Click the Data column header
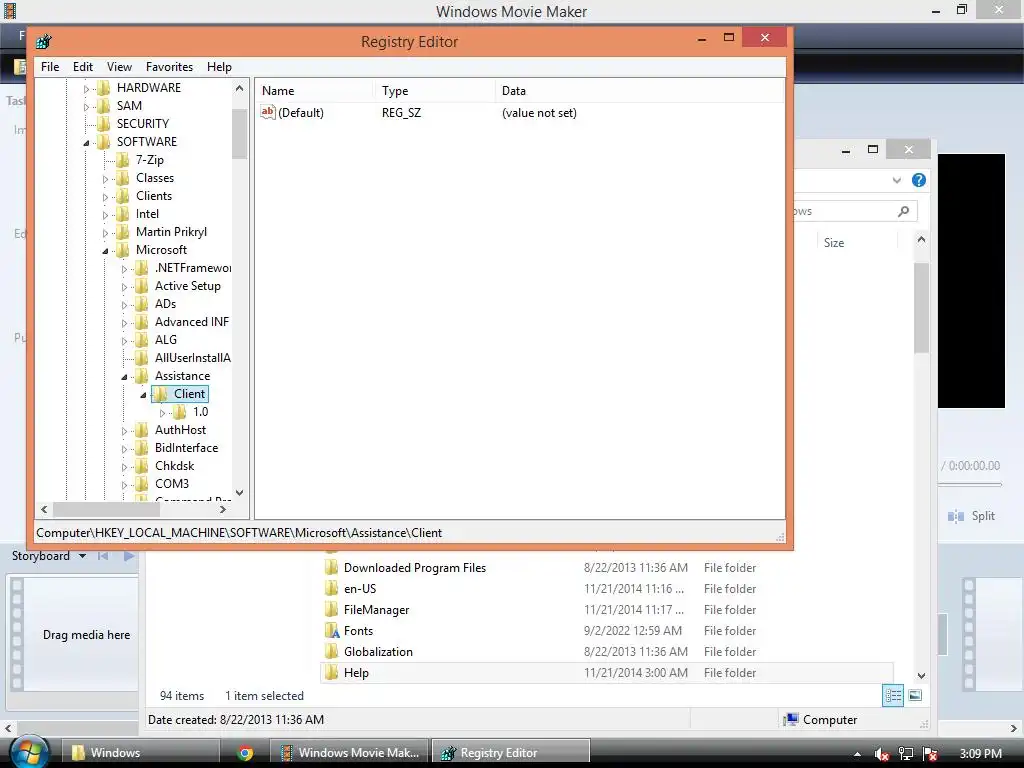Viewport: 1024px width, 768px height. (x=639, y=91)
